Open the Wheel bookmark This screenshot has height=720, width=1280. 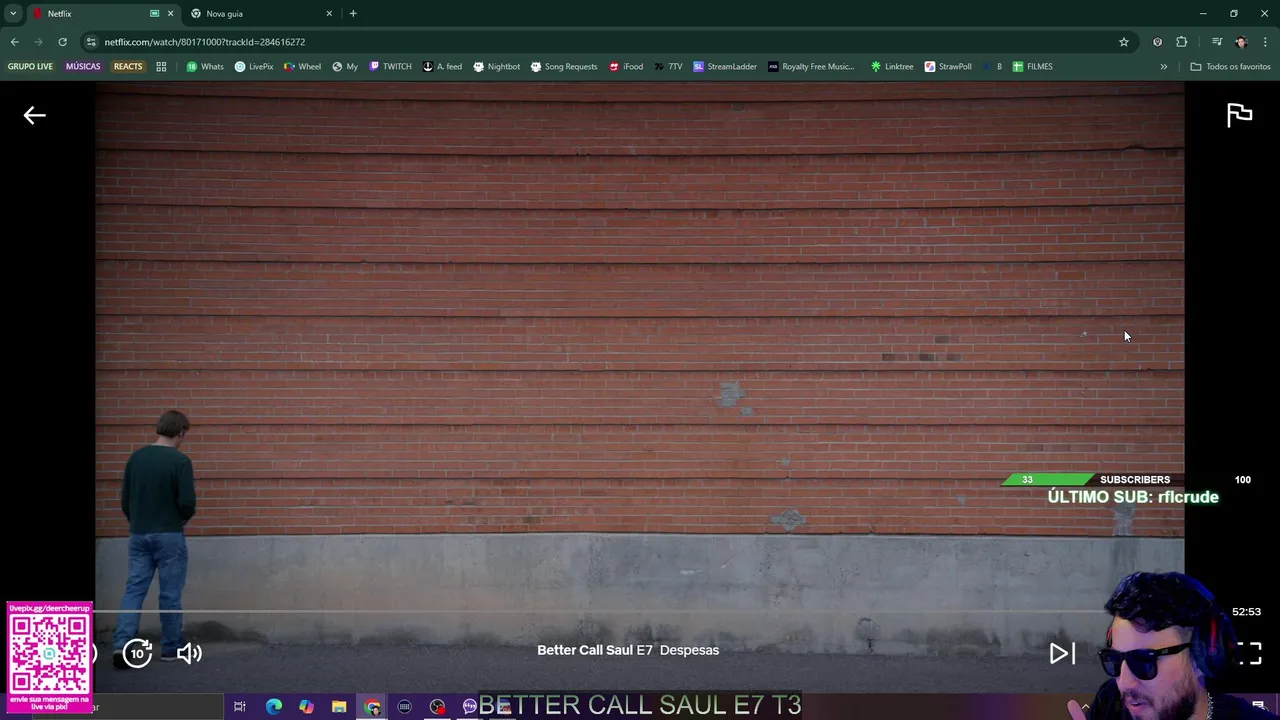pos(302,67)
